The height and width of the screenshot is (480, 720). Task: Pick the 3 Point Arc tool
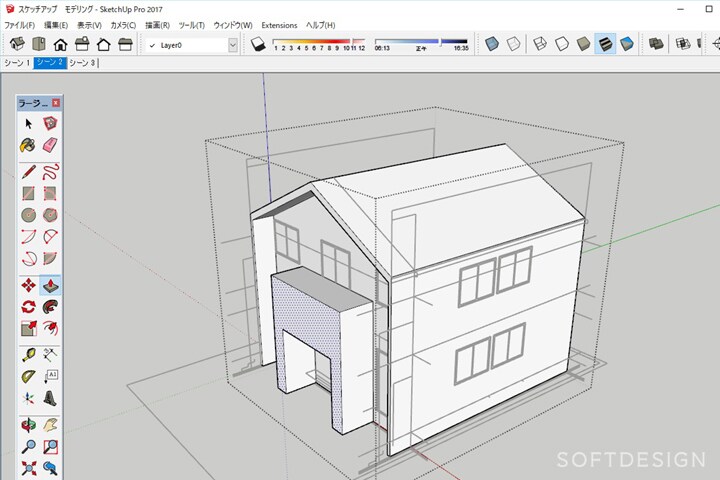pyautogui.click(x=28, y=258)
